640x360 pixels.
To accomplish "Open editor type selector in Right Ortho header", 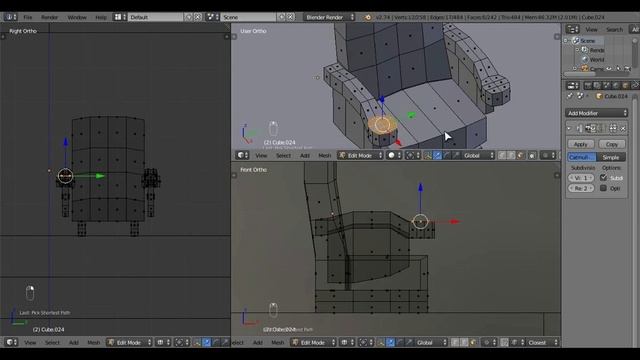I will coord(11,342).
